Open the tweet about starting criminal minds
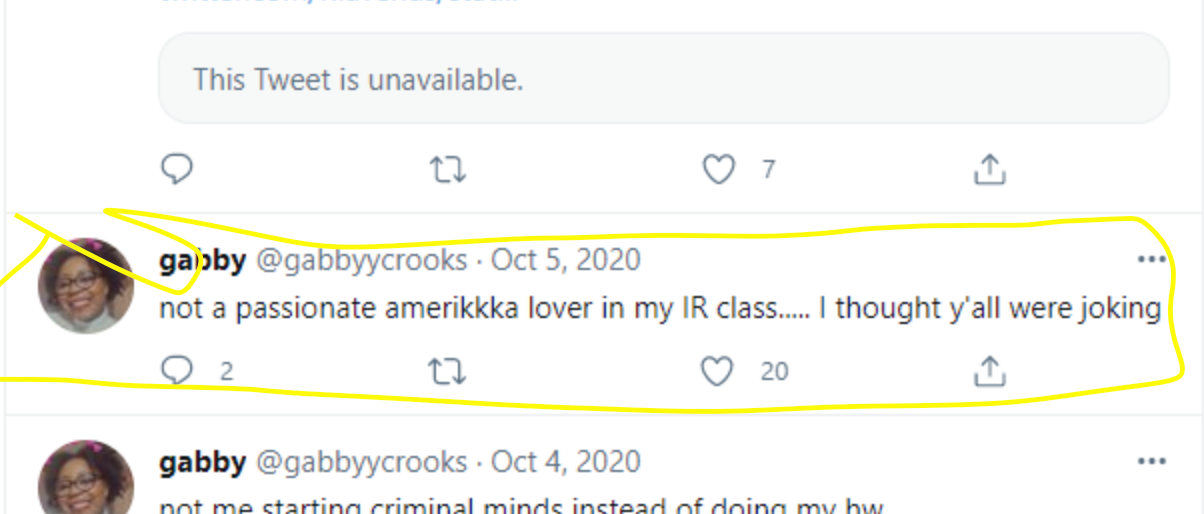 pos(520,505)
